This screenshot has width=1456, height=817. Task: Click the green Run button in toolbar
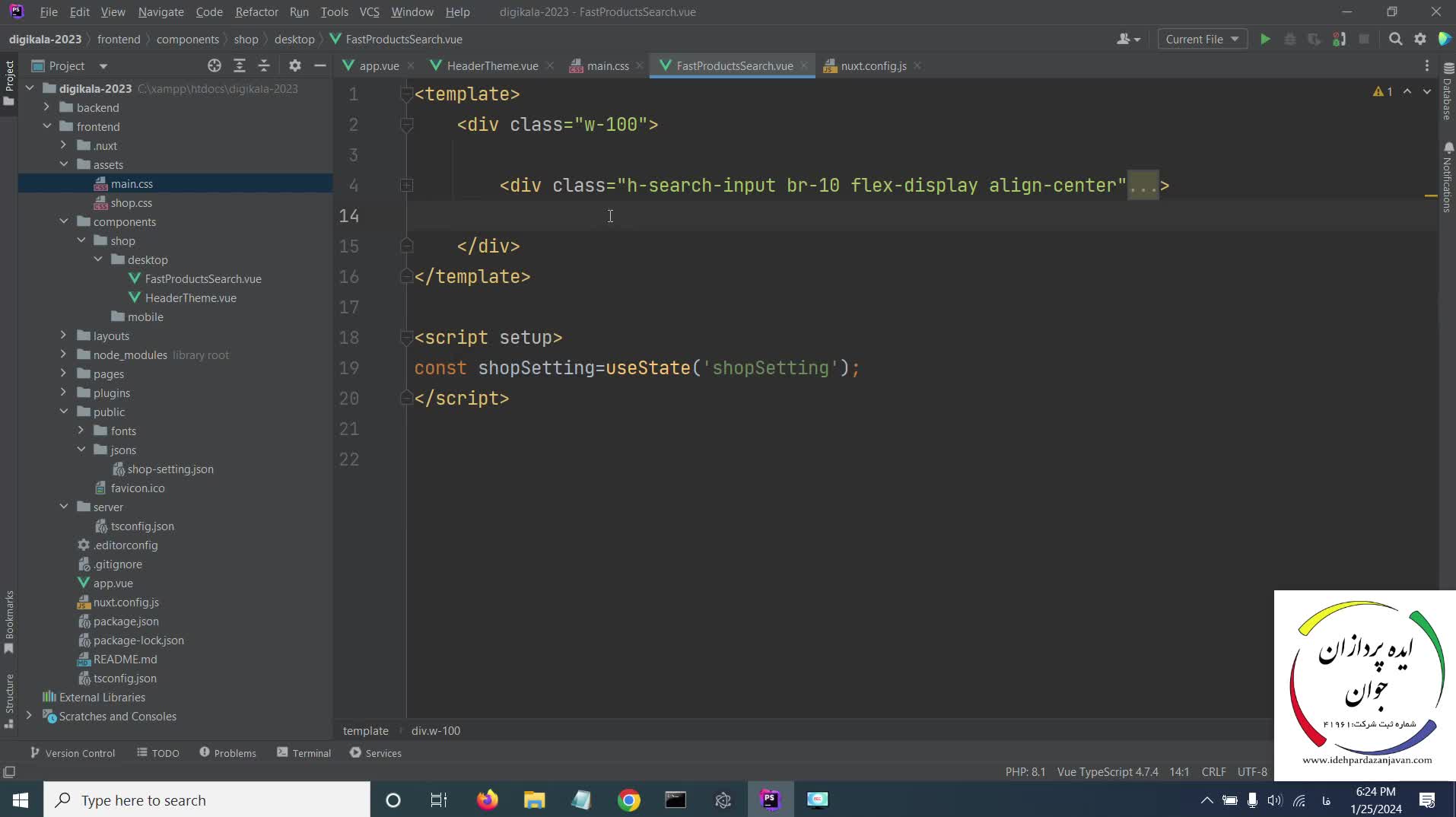click(1265, 40)
